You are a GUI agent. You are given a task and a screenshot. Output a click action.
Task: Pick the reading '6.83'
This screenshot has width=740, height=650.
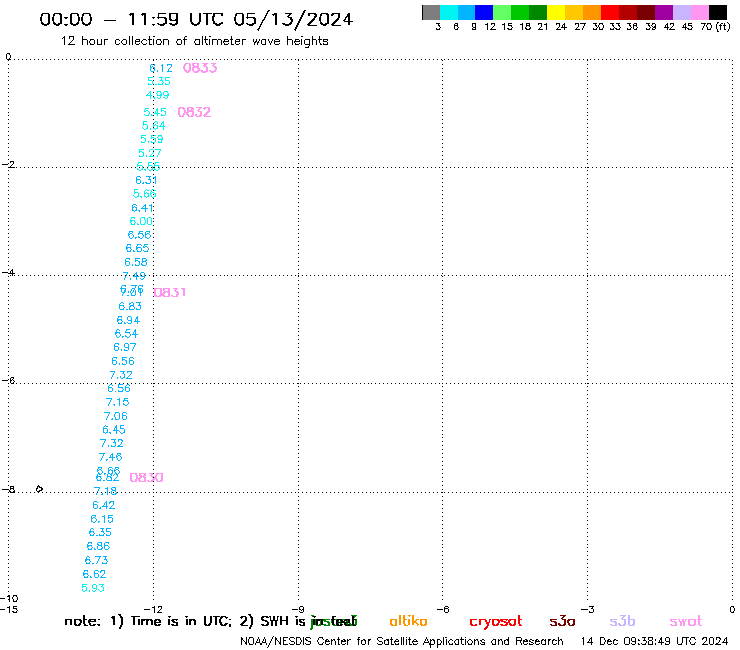[x=130, y=306]
